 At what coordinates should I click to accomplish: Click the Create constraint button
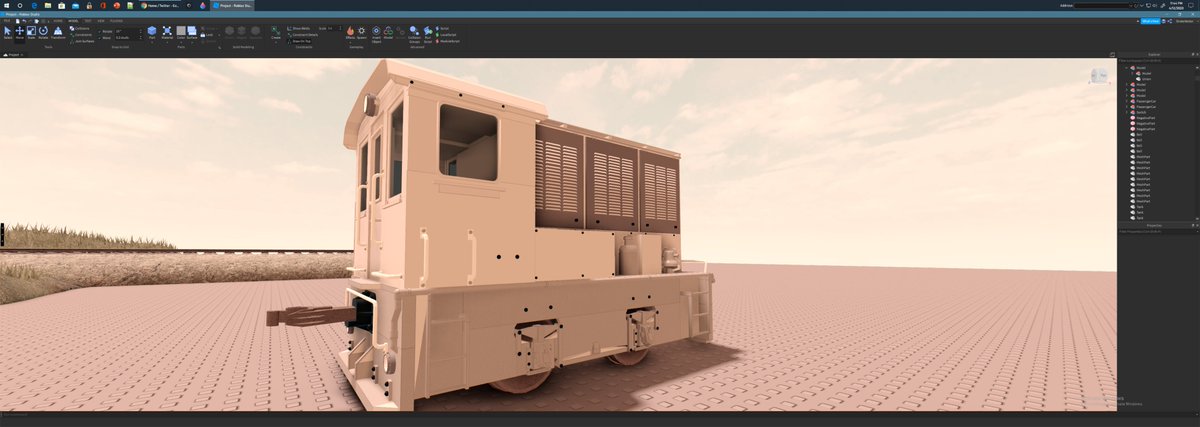point(275,33)
